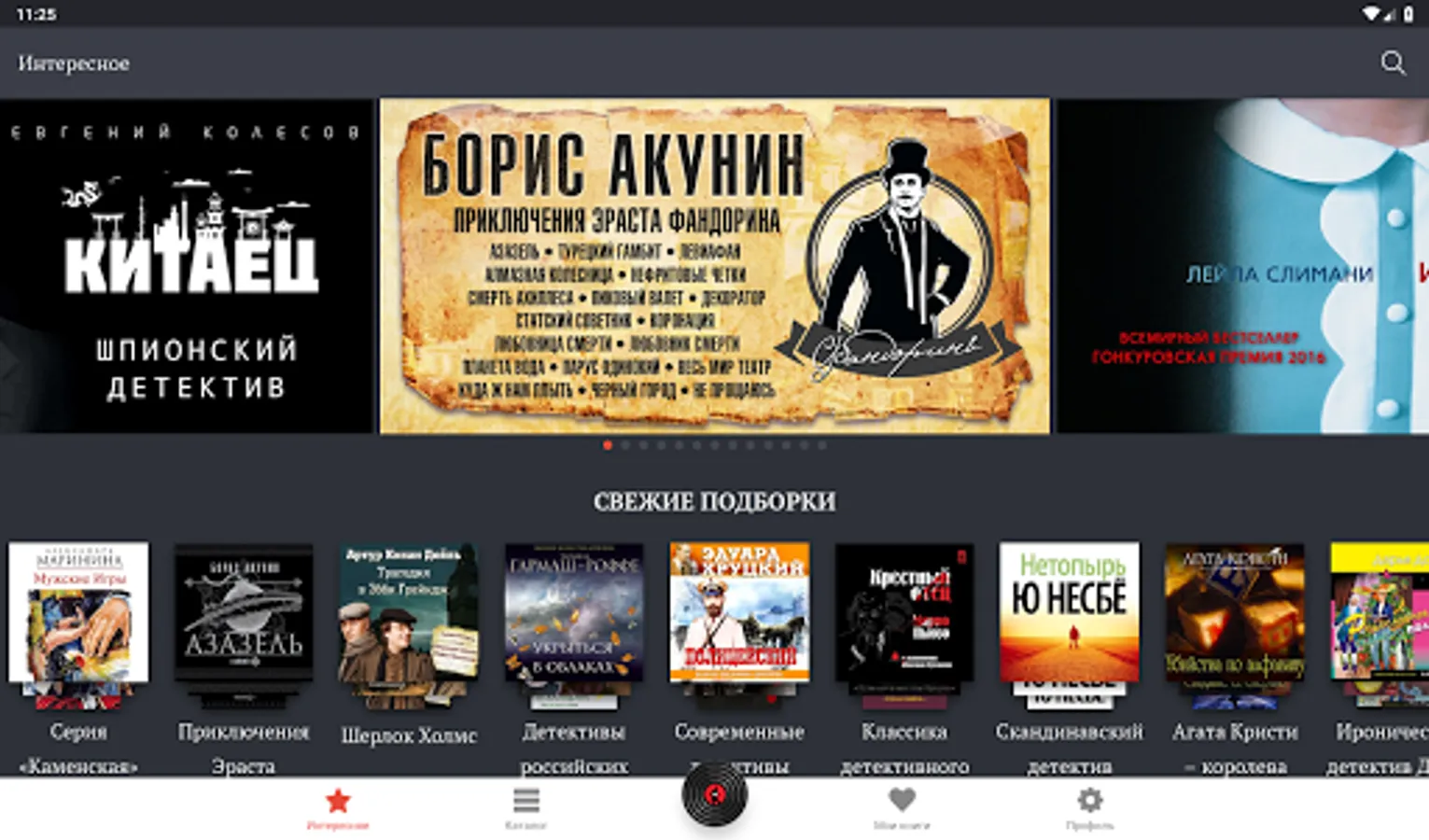Open the Эдуард Хруцкий book cover
Viewport: 1429px width, 840px height.
click(739, 612)
